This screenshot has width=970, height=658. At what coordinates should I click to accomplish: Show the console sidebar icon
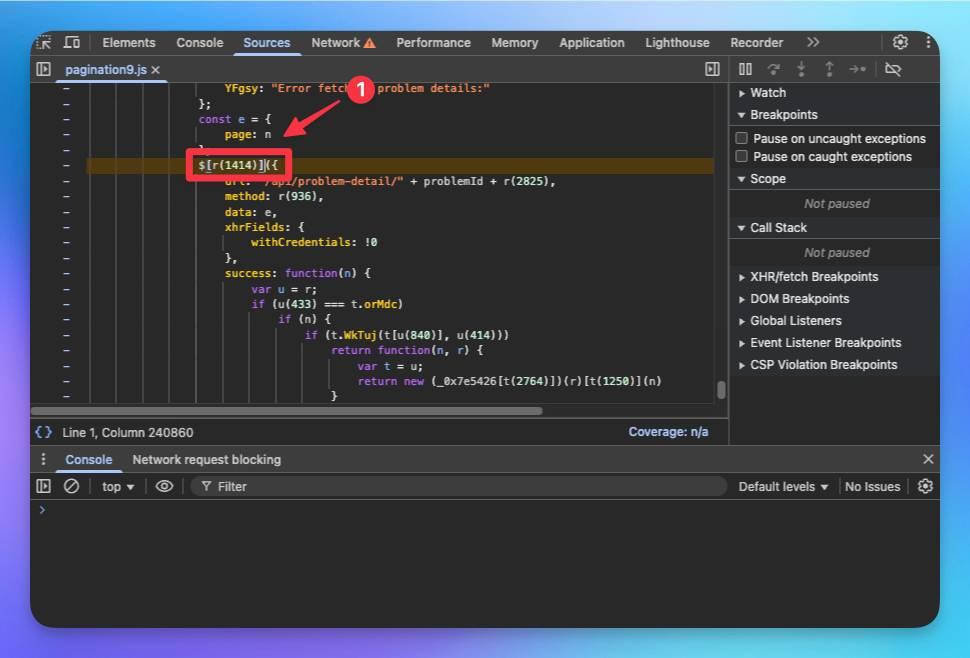coord(43,486)
